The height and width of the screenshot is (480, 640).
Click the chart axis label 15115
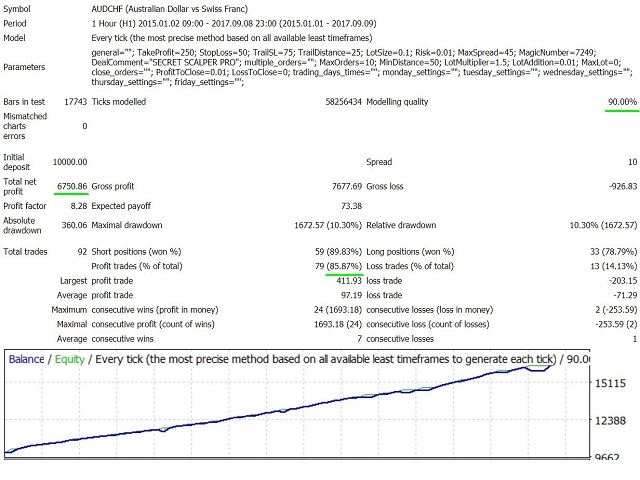tap(610, 383)
